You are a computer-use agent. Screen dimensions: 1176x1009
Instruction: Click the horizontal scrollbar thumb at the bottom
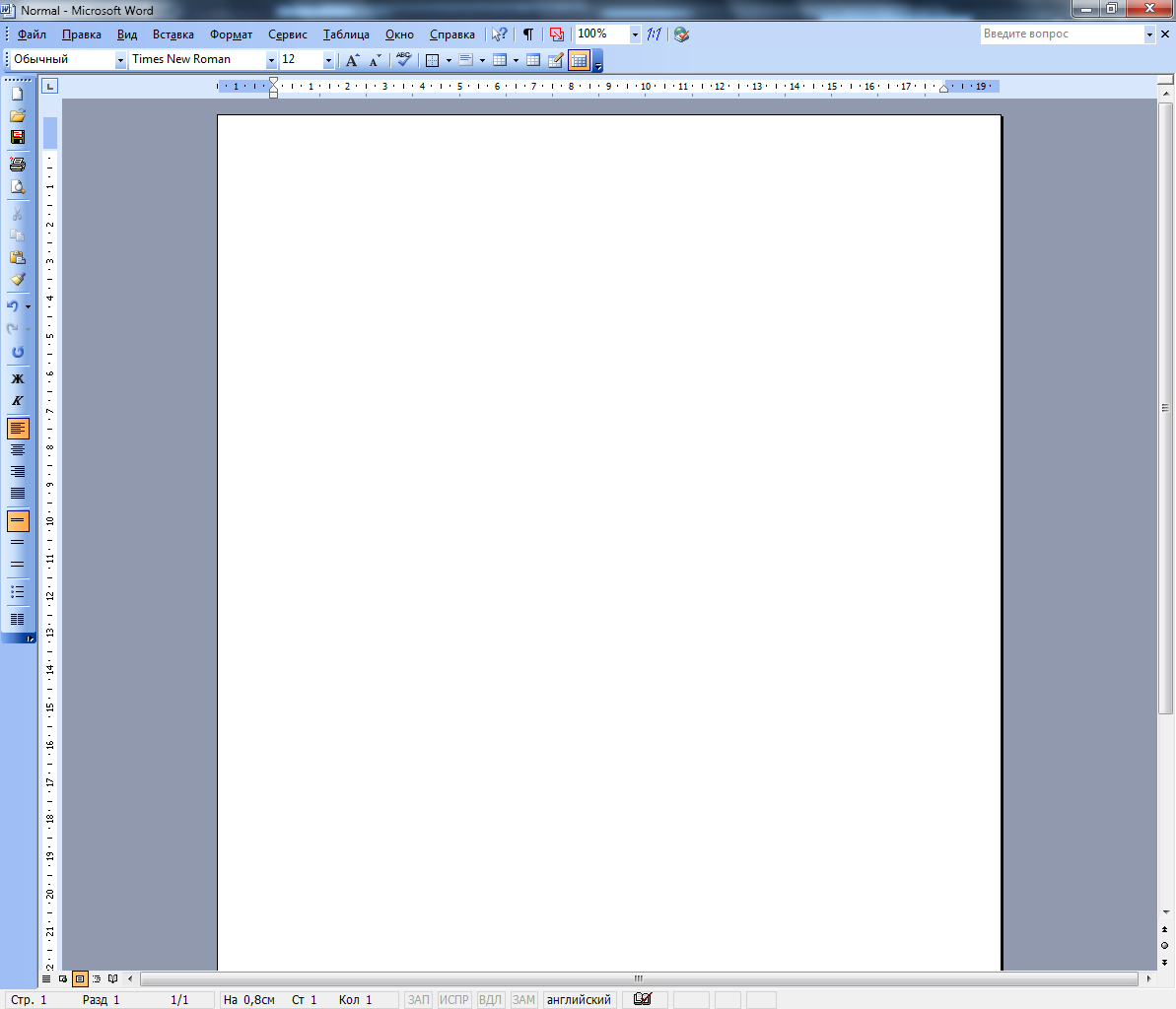tap(638, 978)
